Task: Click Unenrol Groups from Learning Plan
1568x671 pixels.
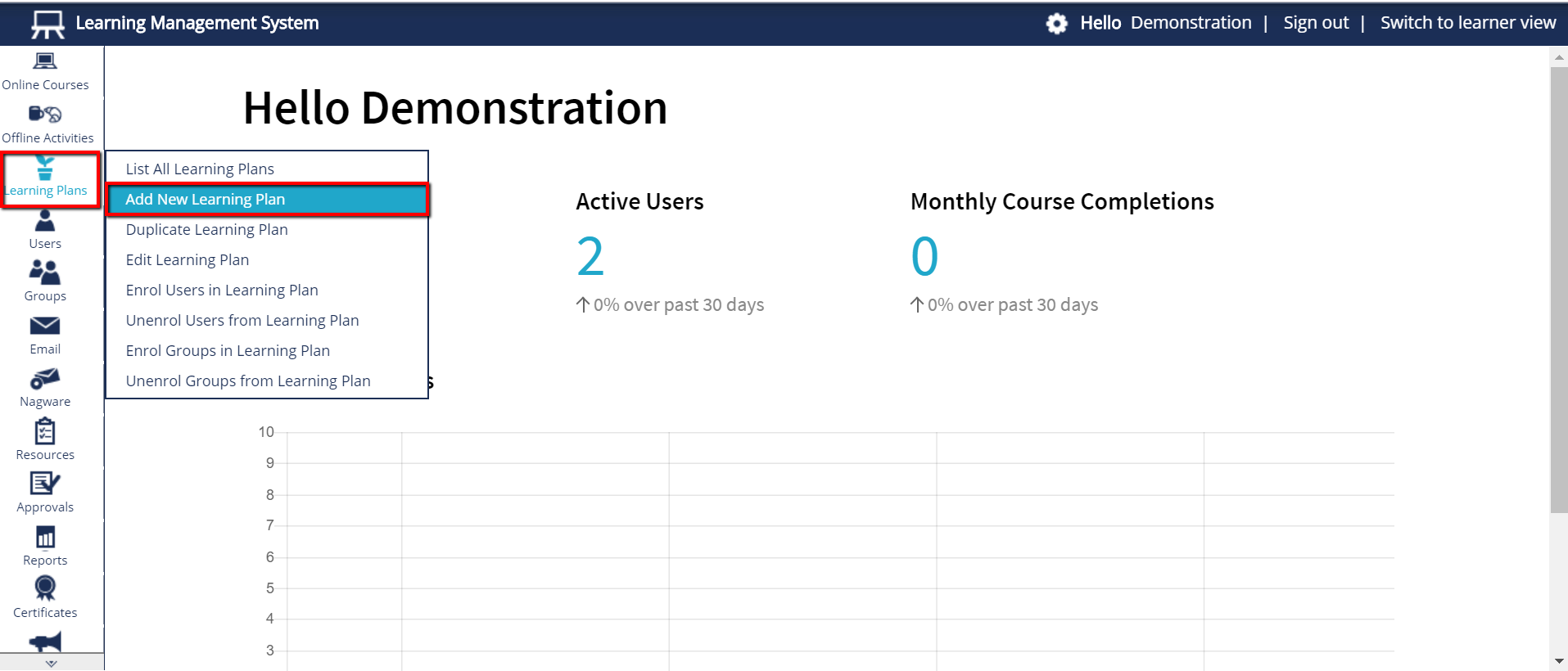Action: (248, 381)
